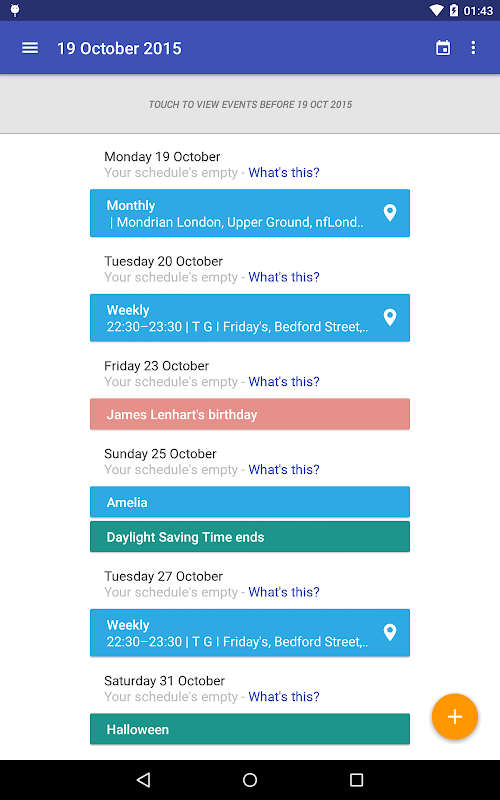The width and height of the screenshot is (500, 800).
Task: Select the 19 October 2015 title
Action: (119, 48)
